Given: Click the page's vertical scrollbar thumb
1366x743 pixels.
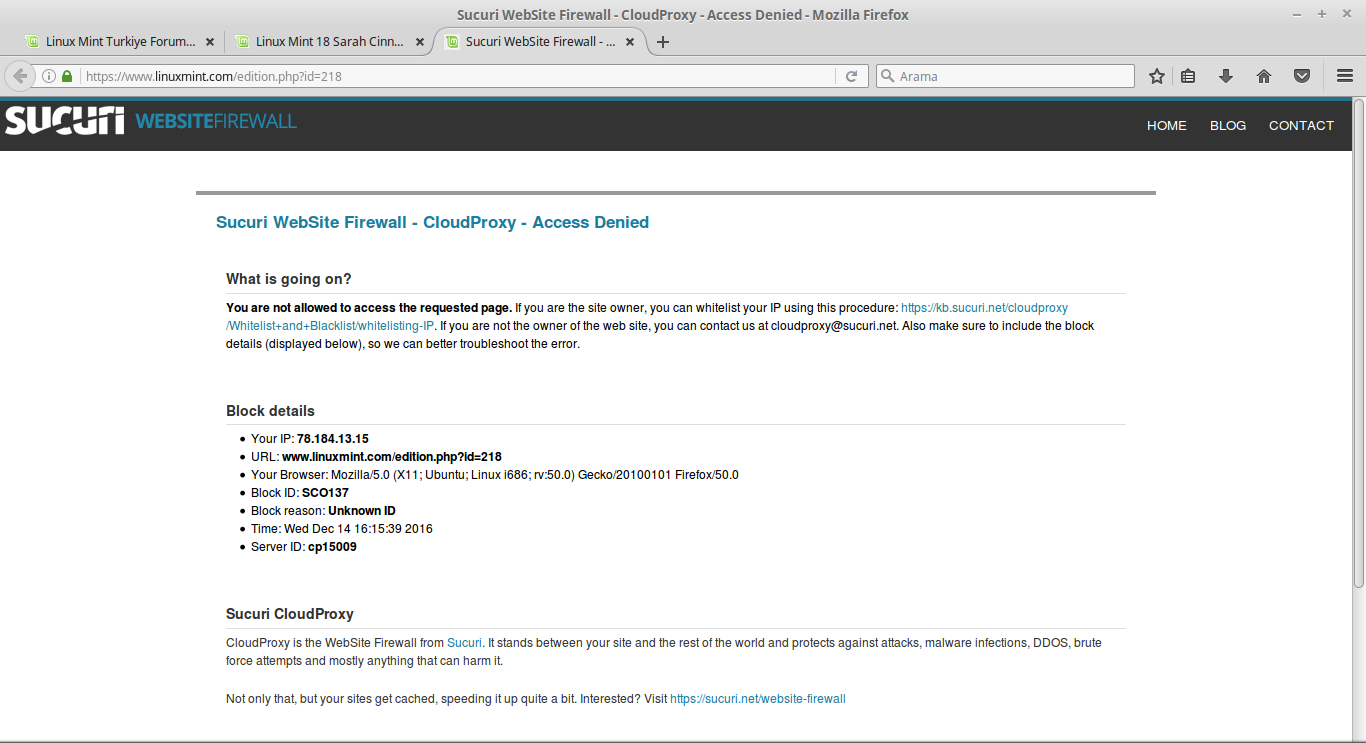Looking at the screenshot, I should coord(1359,343).
